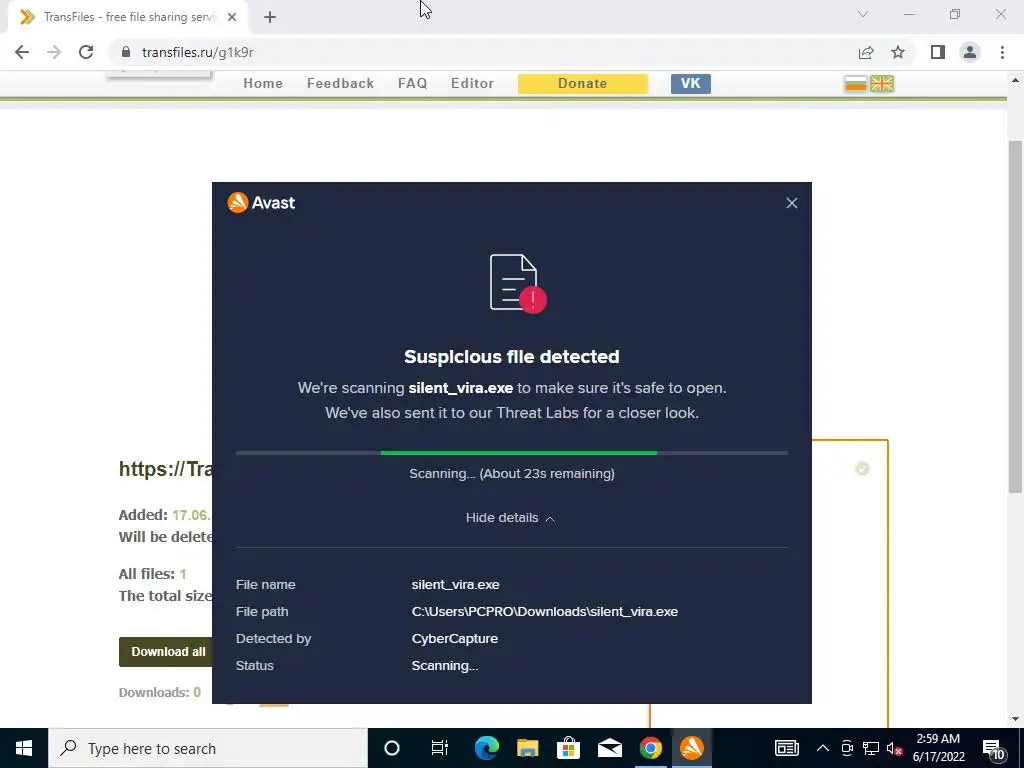Open the FAQ page
The image size is (1024, 768).
tap(413, 84)
